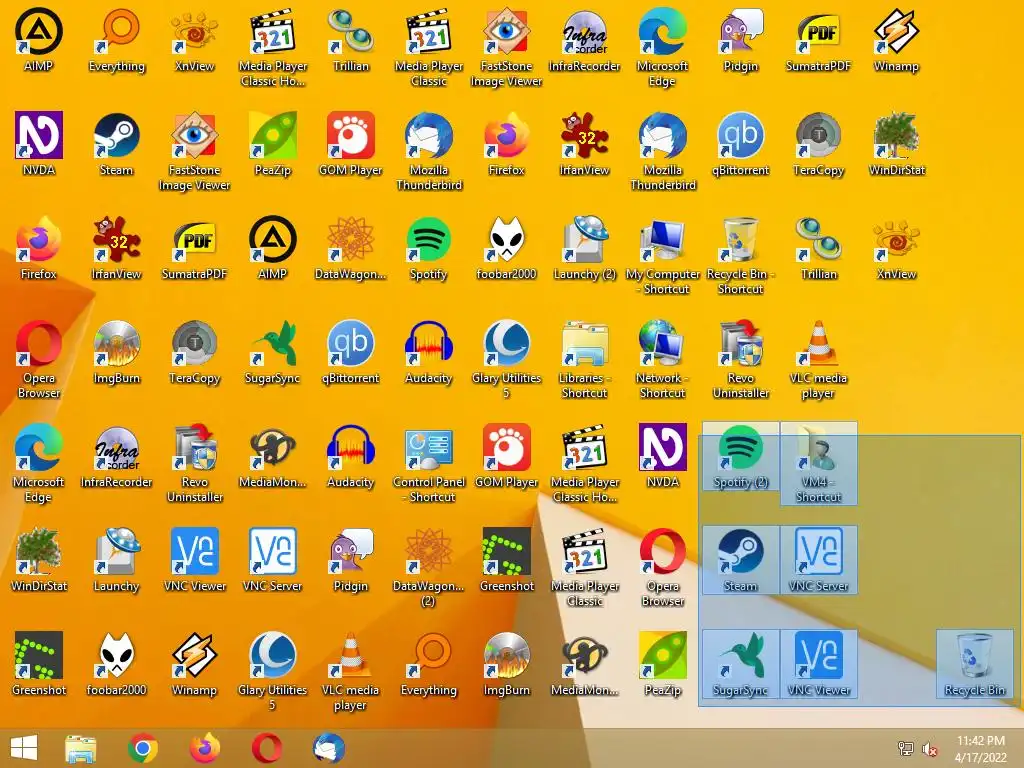Open the Control Panel - Shortcut icon

coord(428,464)
